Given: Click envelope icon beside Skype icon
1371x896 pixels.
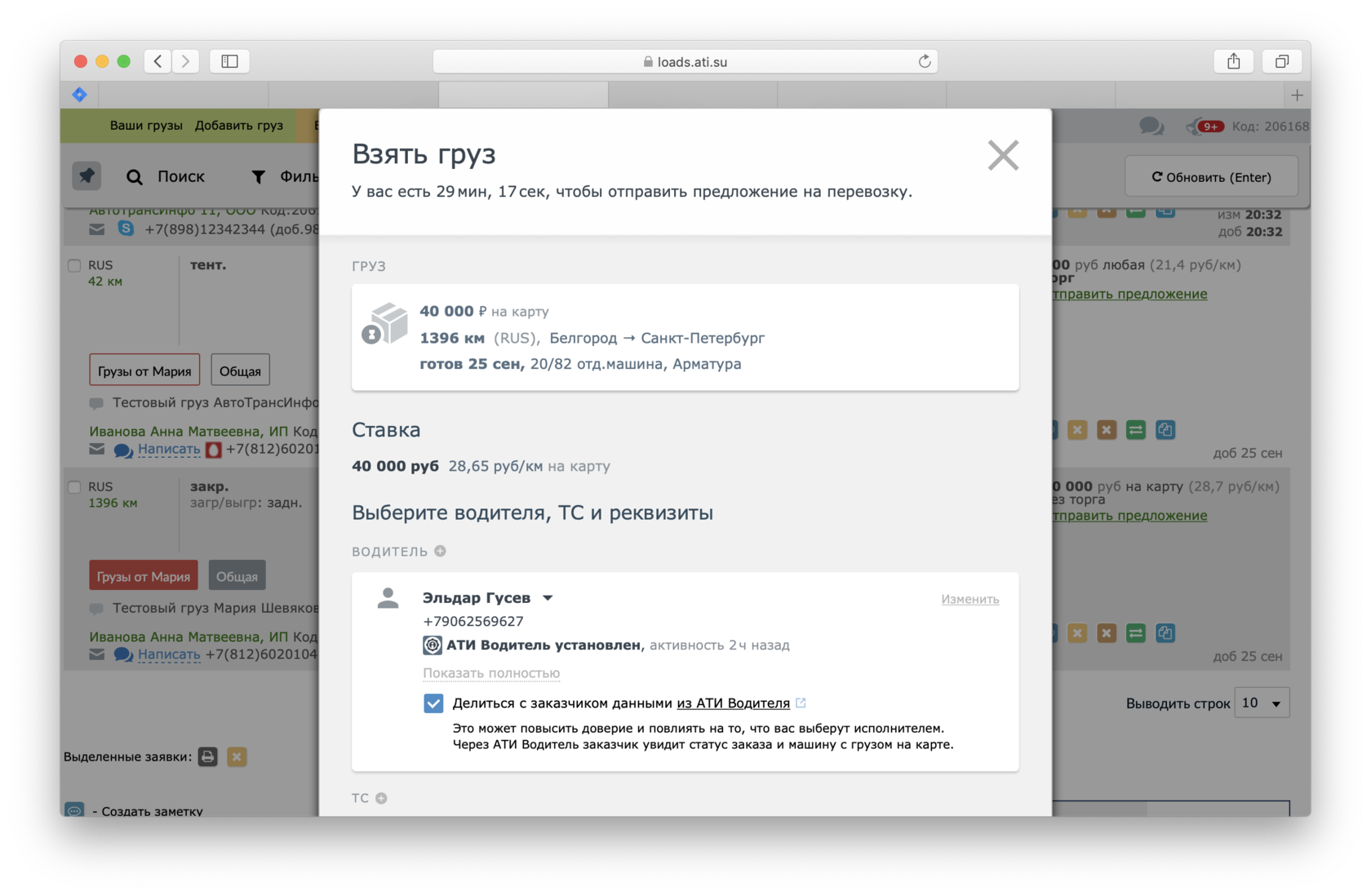Looking at the screenshot, I should [x=97, y=229].
